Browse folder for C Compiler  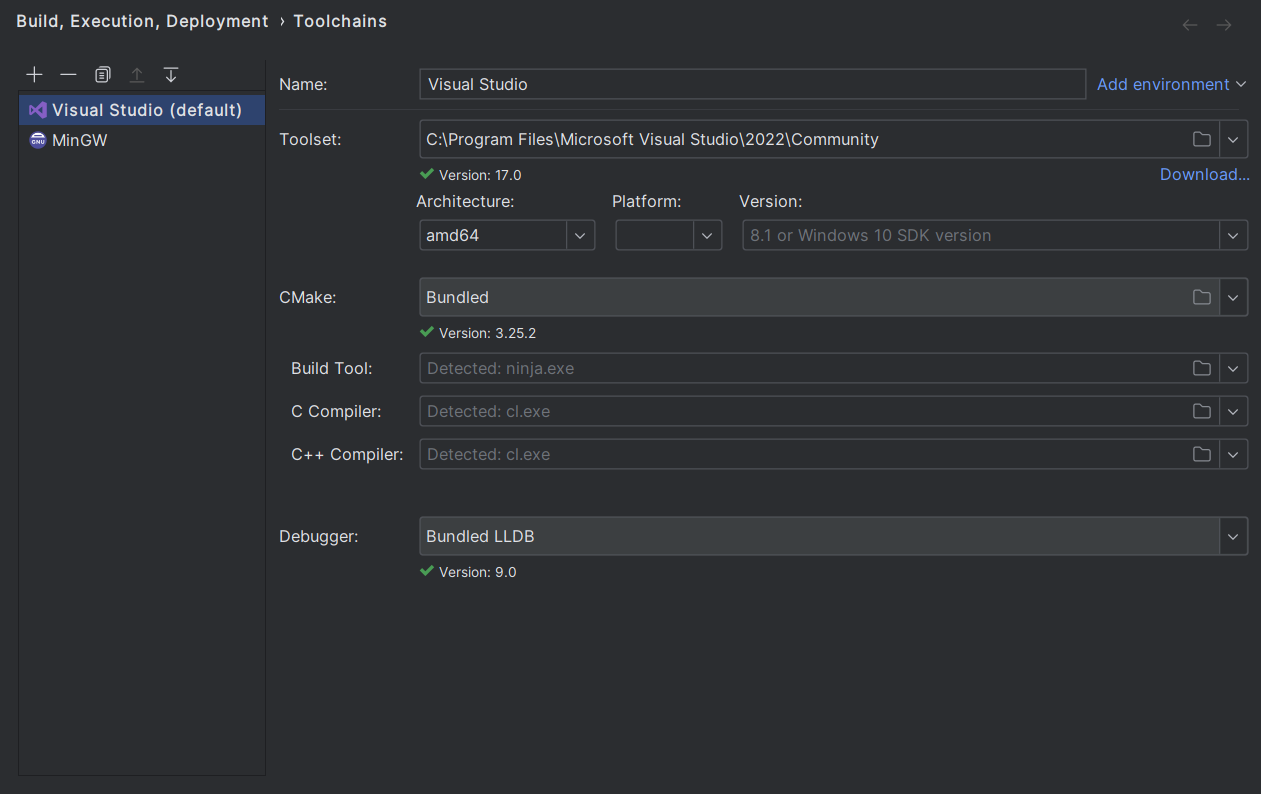pos(1202,412)
